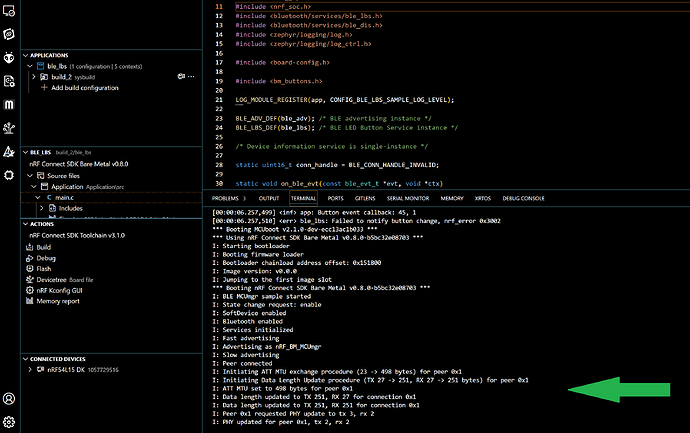Image resolution: width=690 pixels, height=433 pixels.
Task: Collapse the CONNECTED DEVICES section
Action: [x=26, y=359]
